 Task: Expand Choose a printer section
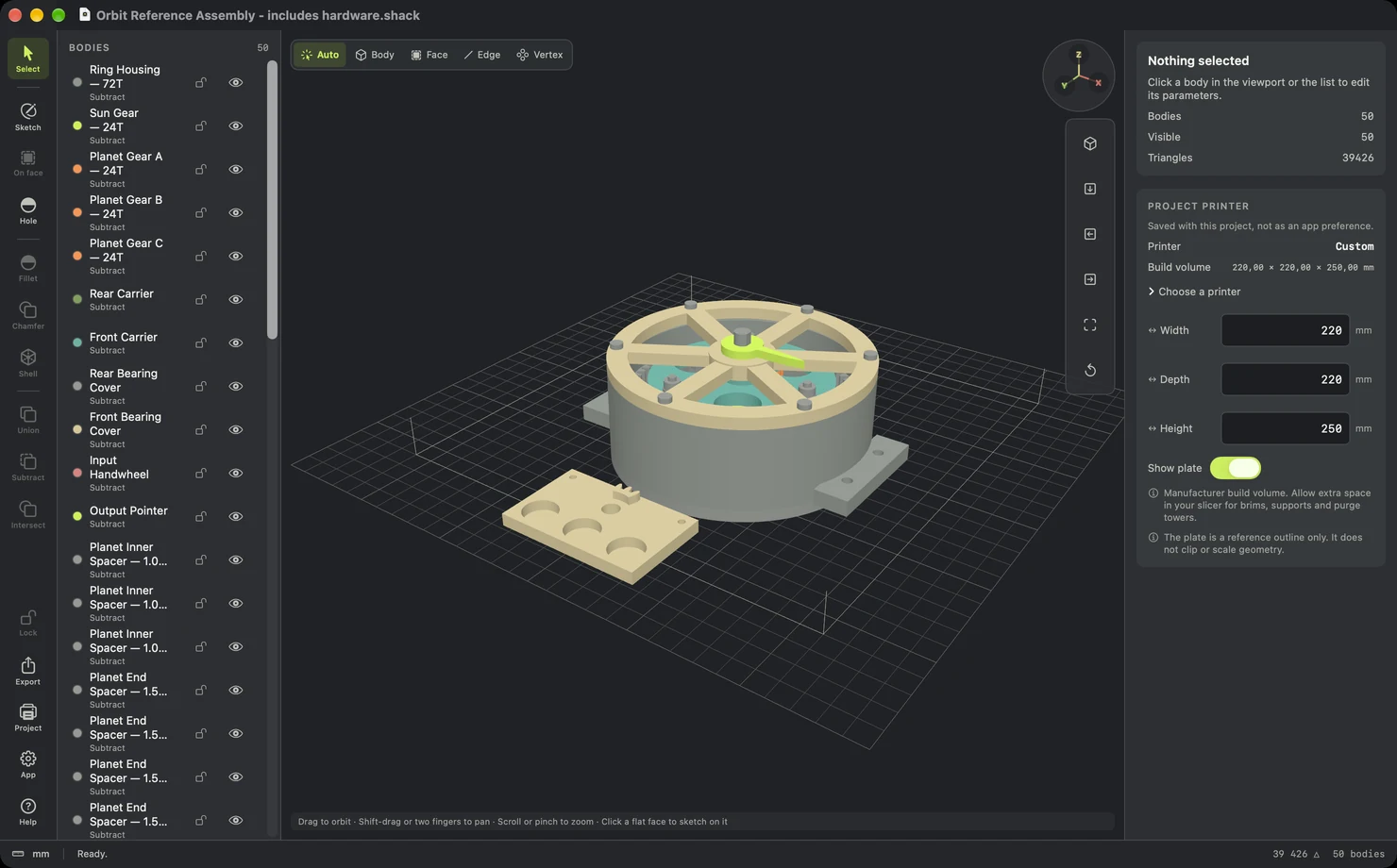(1194, 292)
